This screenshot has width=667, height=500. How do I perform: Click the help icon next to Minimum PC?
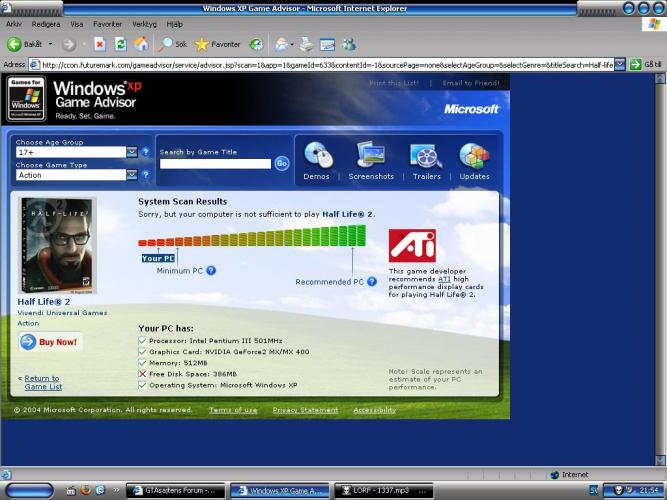point(211,270)
